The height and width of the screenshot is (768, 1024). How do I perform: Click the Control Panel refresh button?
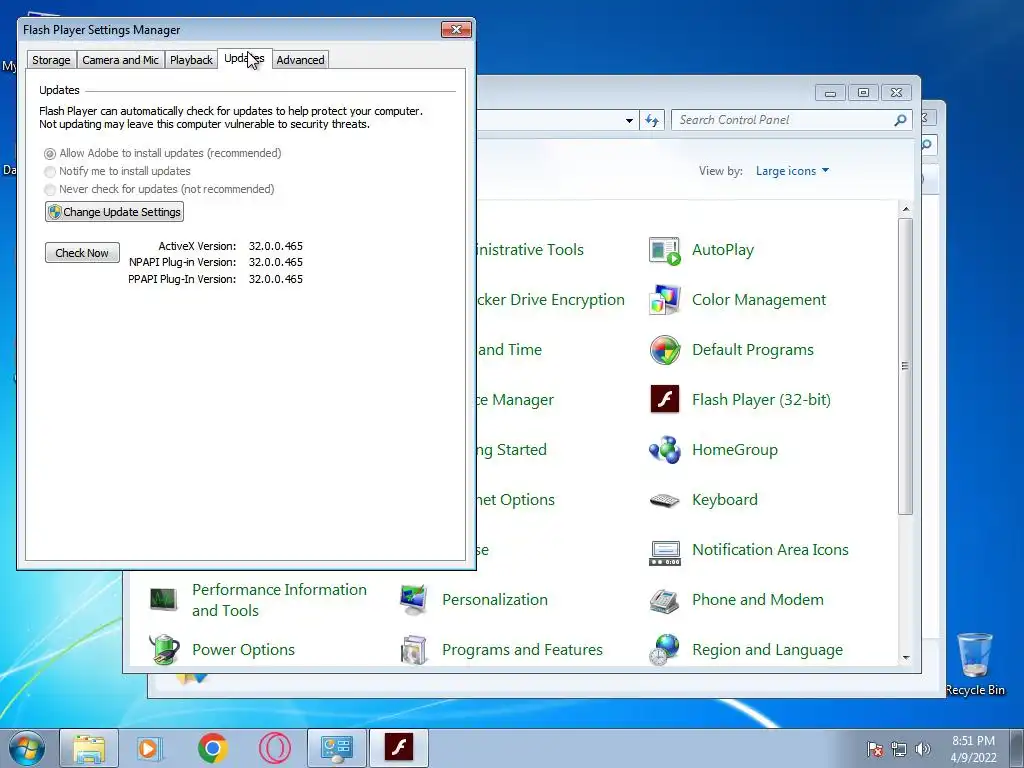[652, 120]
